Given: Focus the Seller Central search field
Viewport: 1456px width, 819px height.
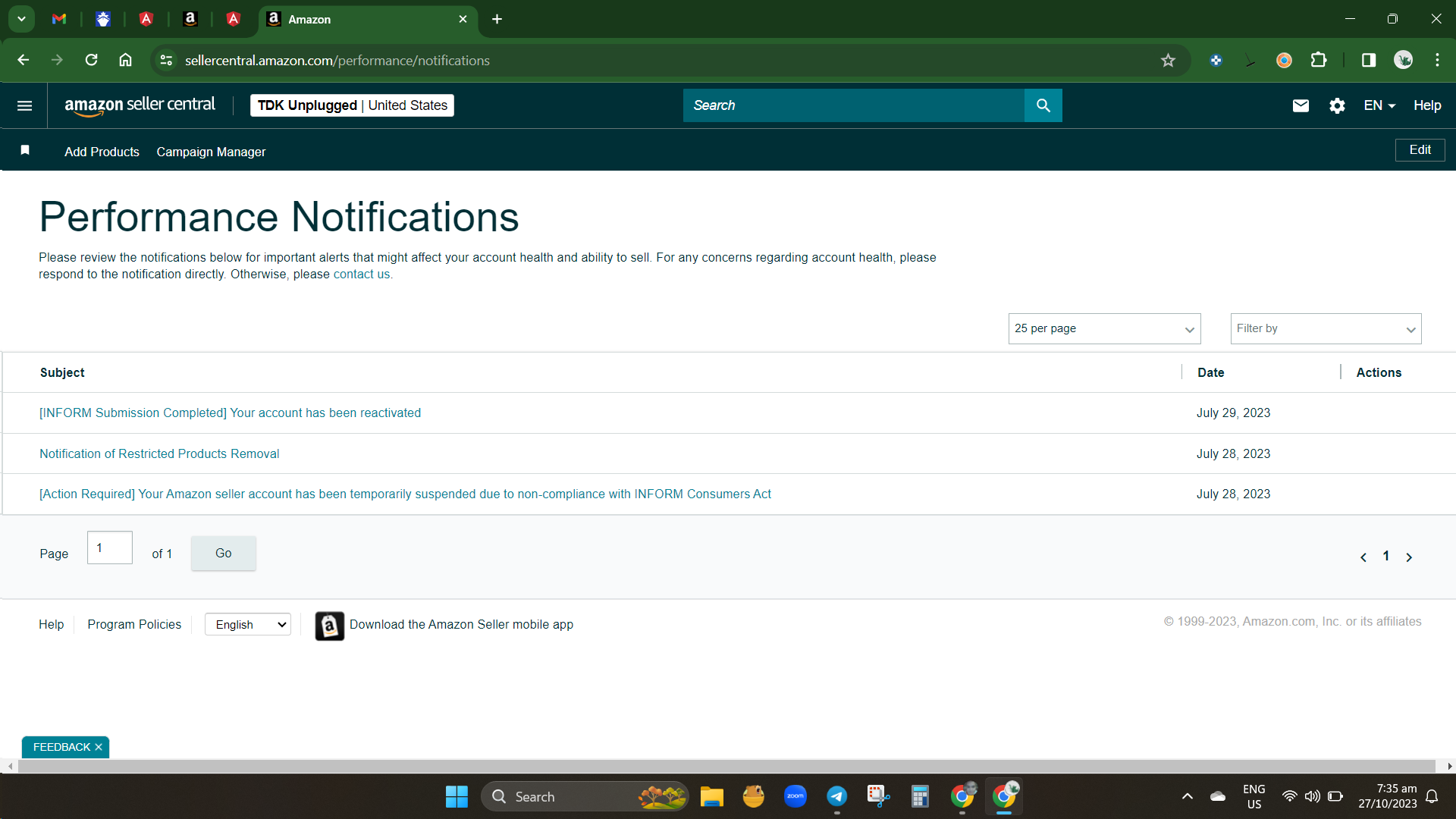Looking at the screenshot, I should 853,105.
